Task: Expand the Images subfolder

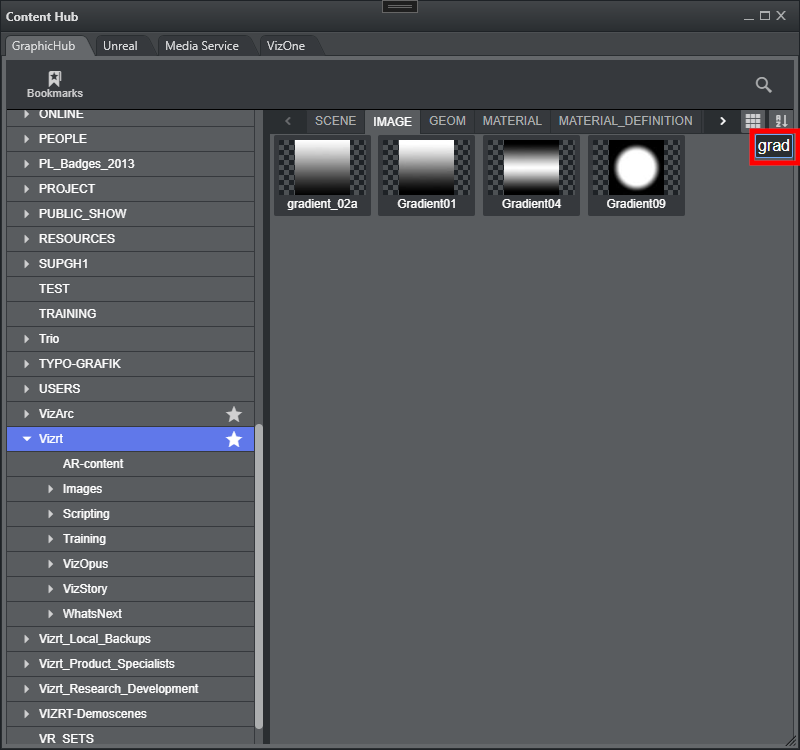Action: tap(51, 489)
